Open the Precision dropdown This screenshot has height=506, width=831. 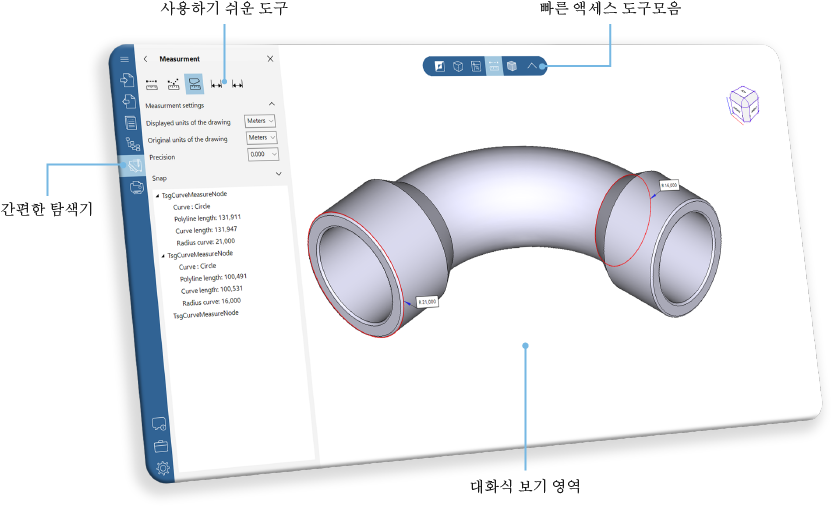263,154
